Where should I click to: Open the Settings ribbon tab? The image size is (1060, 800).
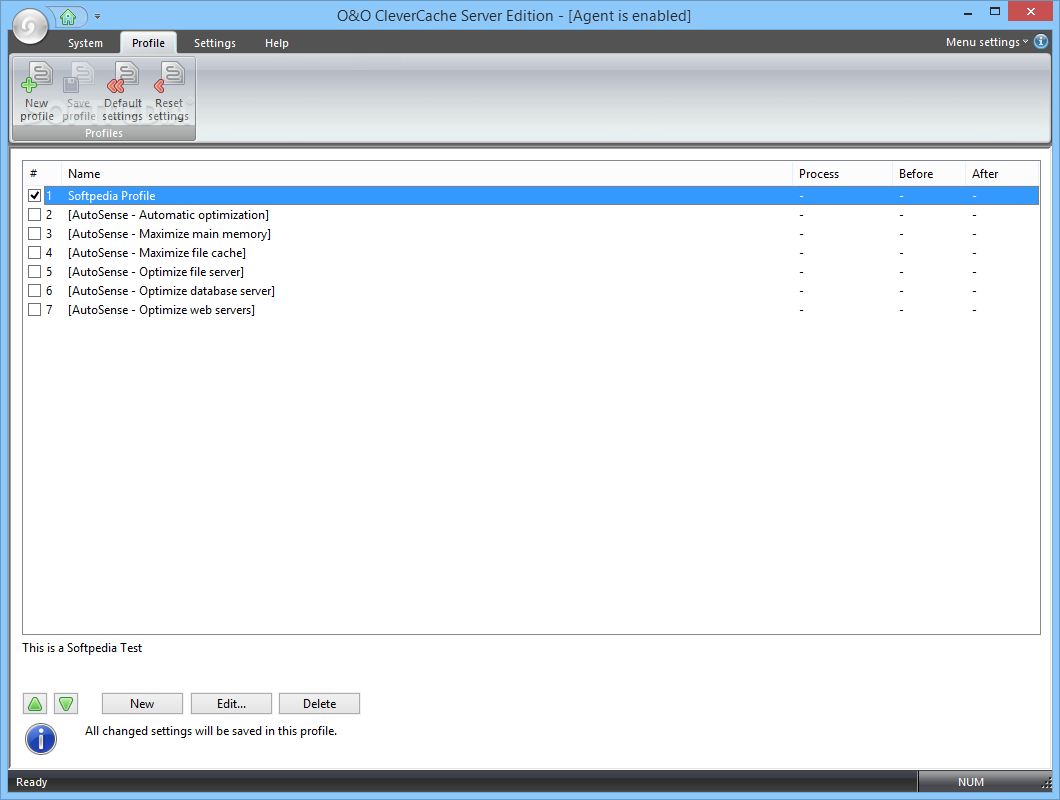click(214, 43)
